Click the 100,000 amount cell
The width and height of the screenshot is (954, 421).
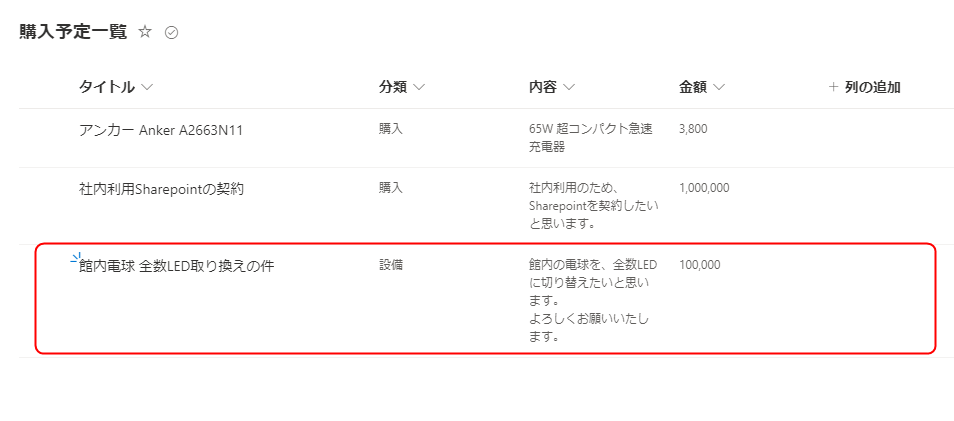pyautogui.click(x=700, y=265)
